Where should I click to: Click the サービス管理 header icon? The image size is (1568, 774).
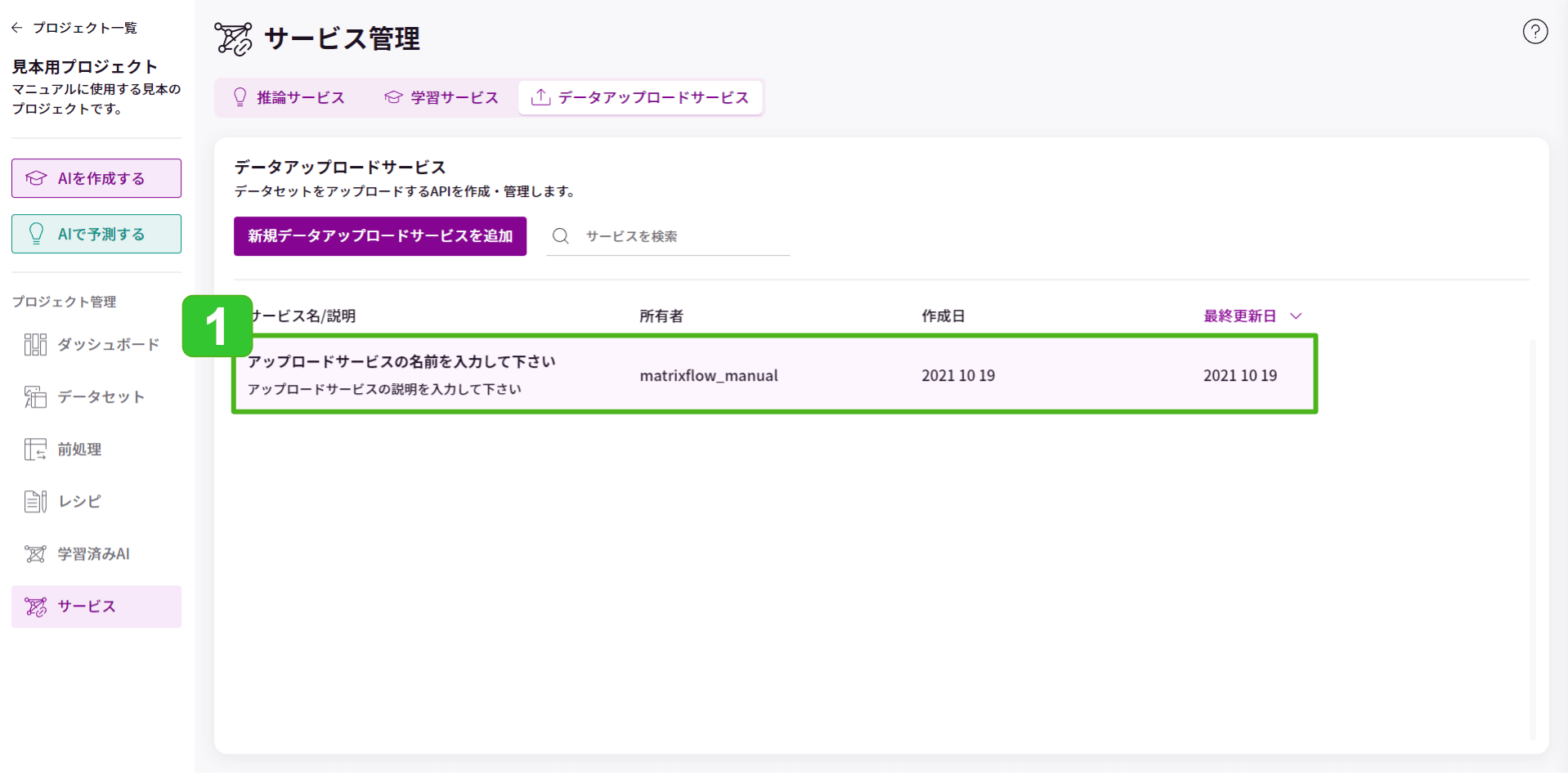click(x=234, y=38)
